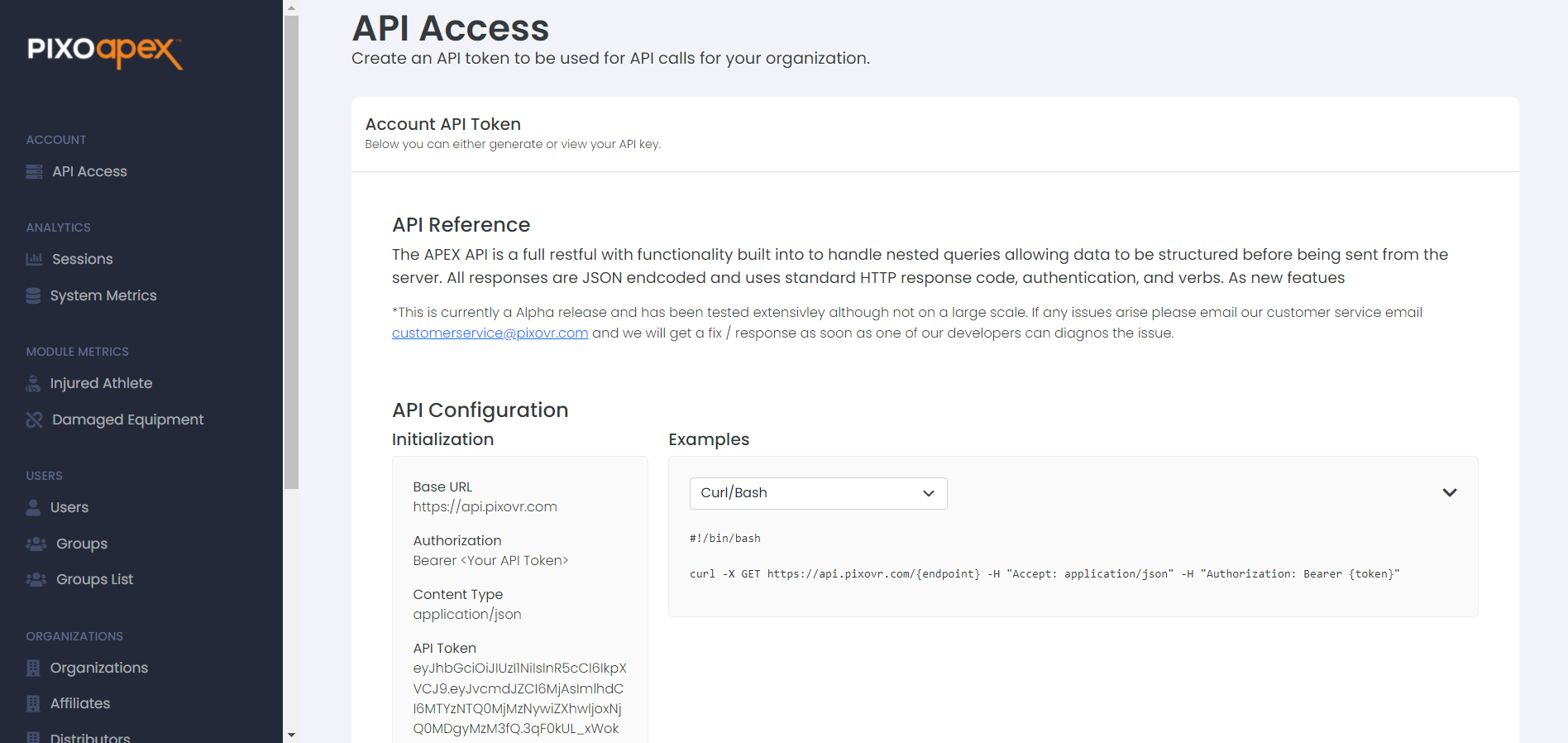This screenshot has width=1568, height=743.
Task: Click the API token text
Action: click(x=519, y=698)
